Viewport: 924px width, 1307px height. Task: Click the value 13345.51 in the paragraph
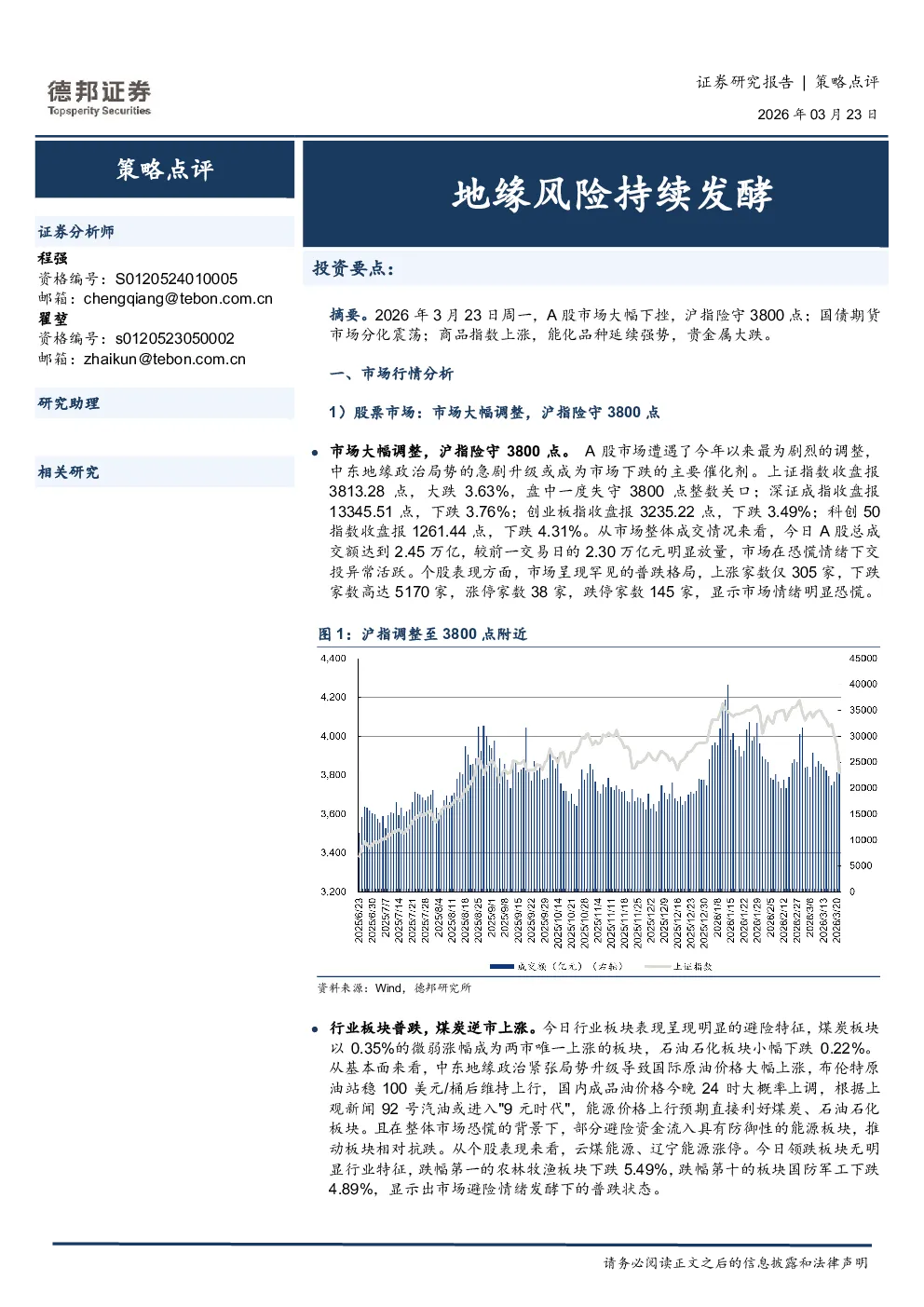(x=360, y=511)
